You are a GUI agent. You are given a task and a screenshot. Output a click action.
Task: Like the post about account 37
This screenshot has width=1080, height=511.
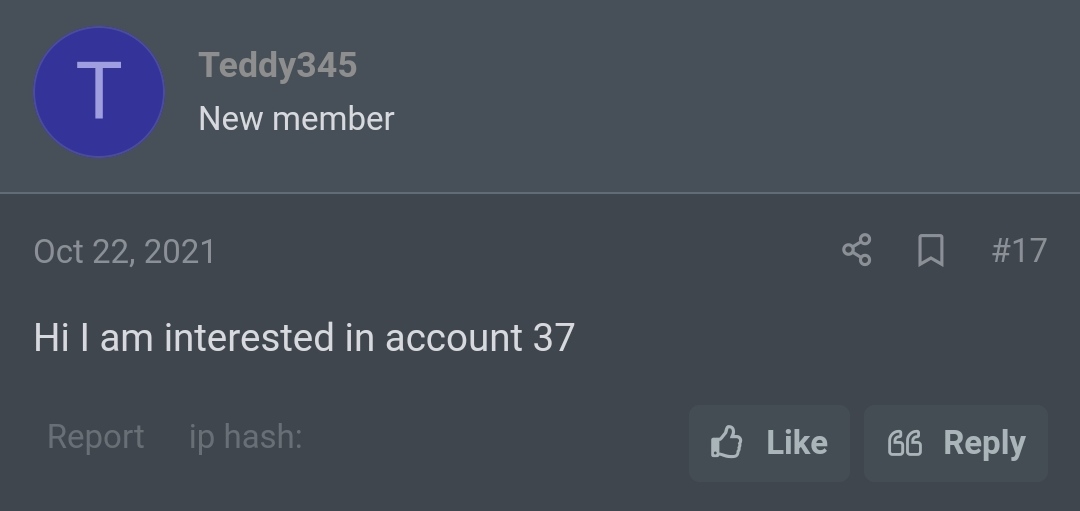point(769,443)
